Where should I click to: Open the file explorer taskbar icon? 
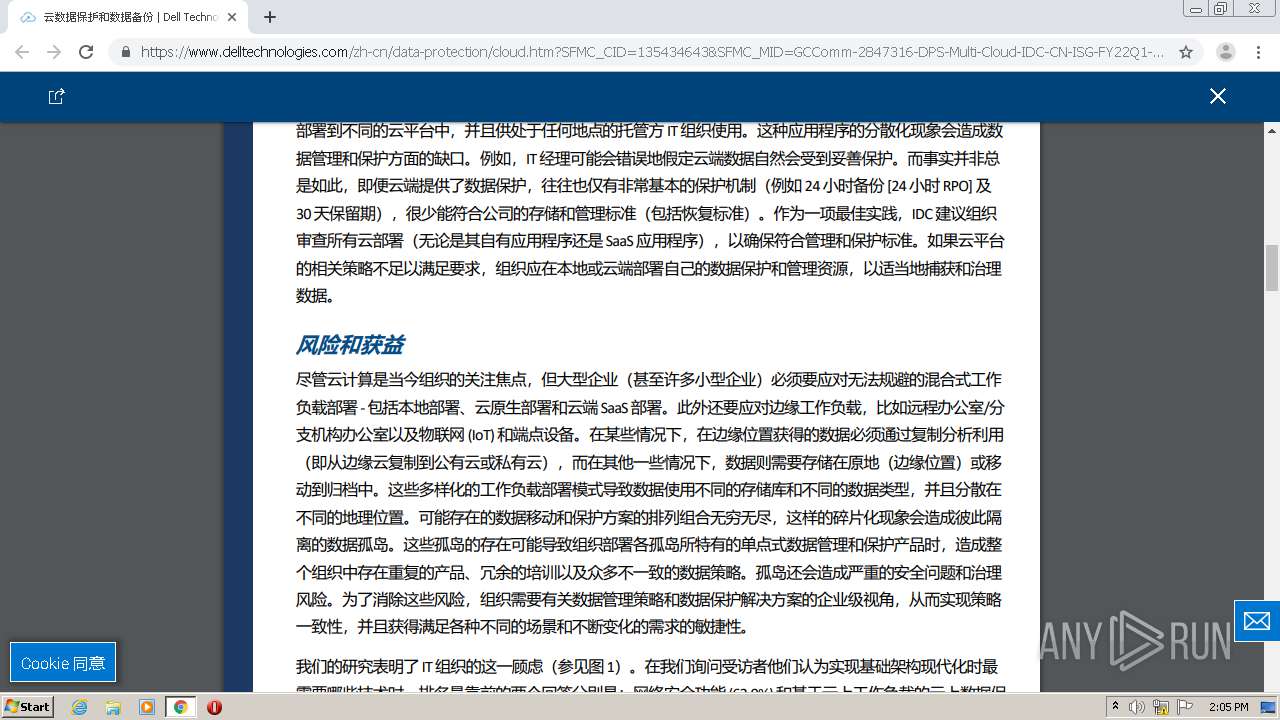point(113,707)
